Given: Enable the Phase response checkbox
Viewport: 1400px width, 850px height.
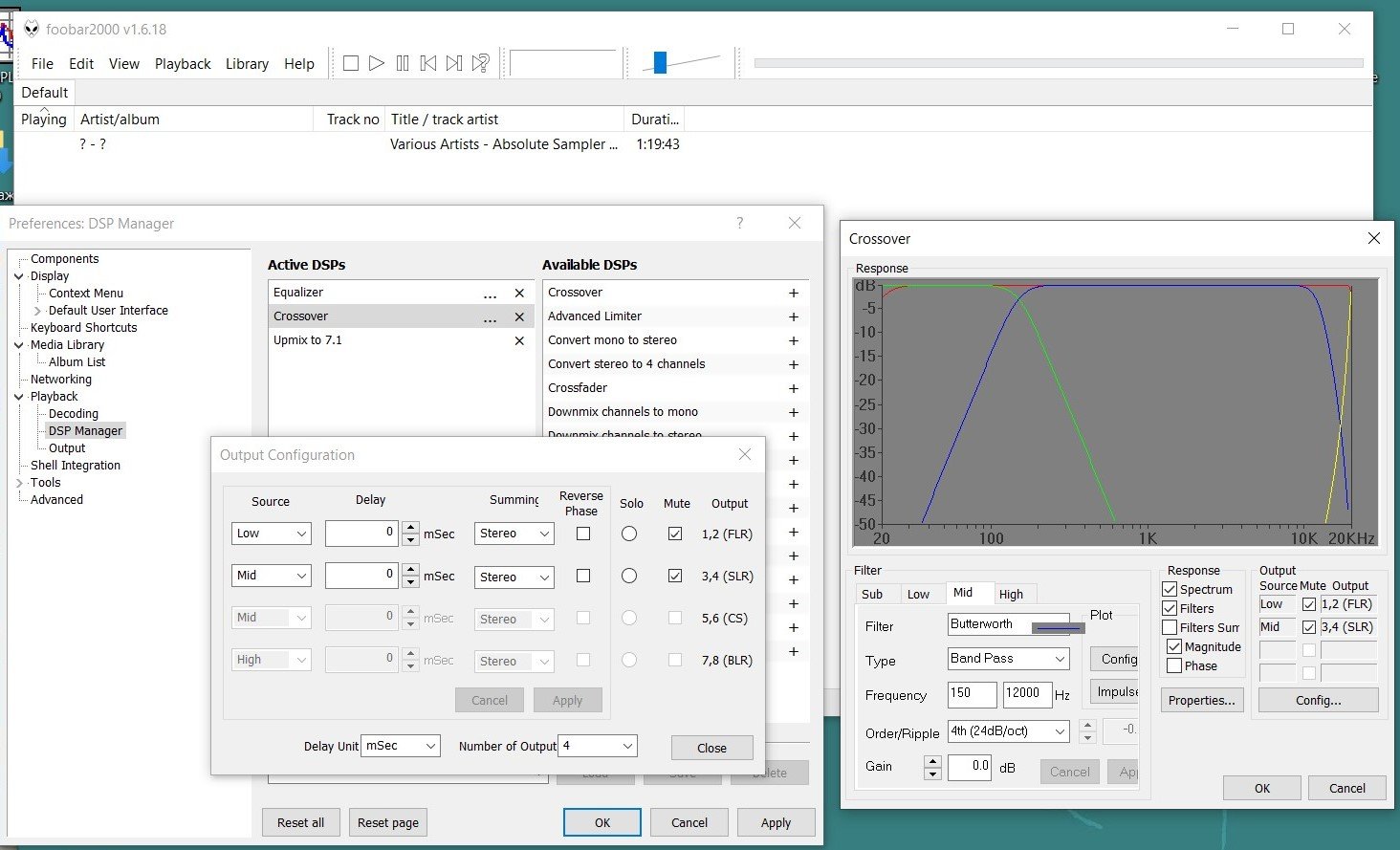Looking at the screenshot, I should click(x=1174, y=665).
